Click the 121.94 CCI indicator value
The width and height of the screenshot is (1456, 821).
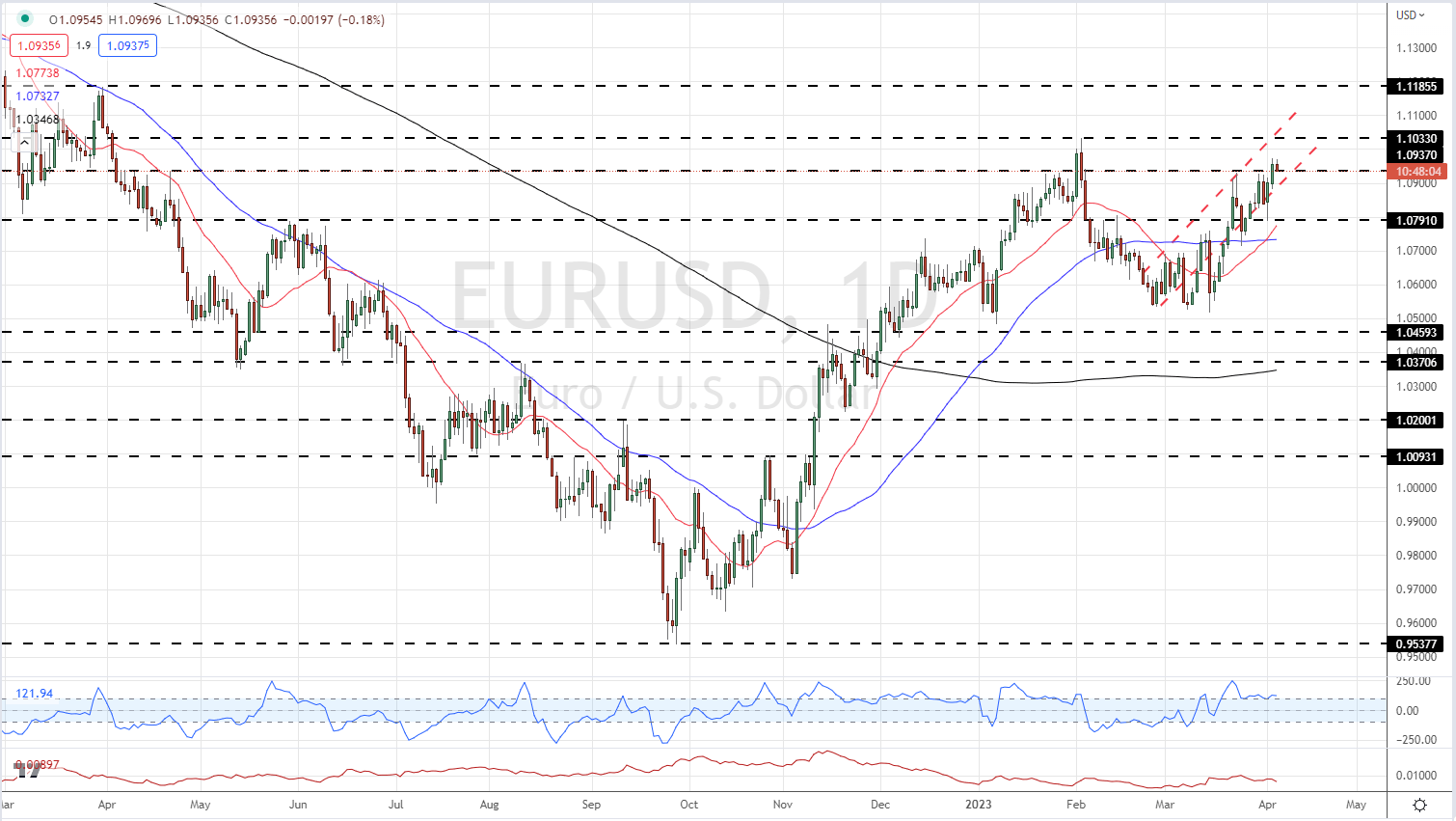(35, 694)
